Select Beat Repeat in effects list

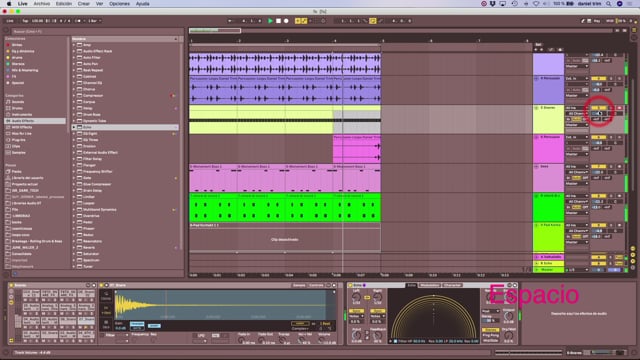93,70
